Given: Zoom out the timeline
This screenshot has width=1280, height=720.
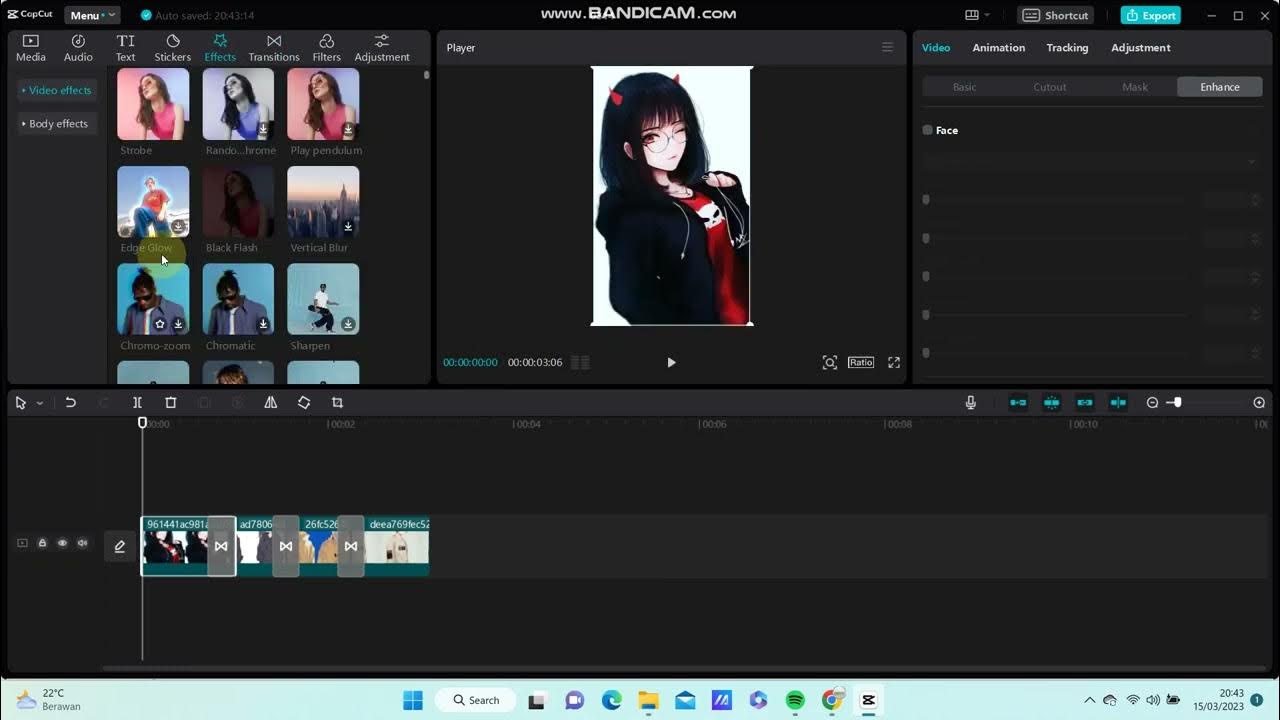Looking at the screenshot, I should tap(1152, 402).
